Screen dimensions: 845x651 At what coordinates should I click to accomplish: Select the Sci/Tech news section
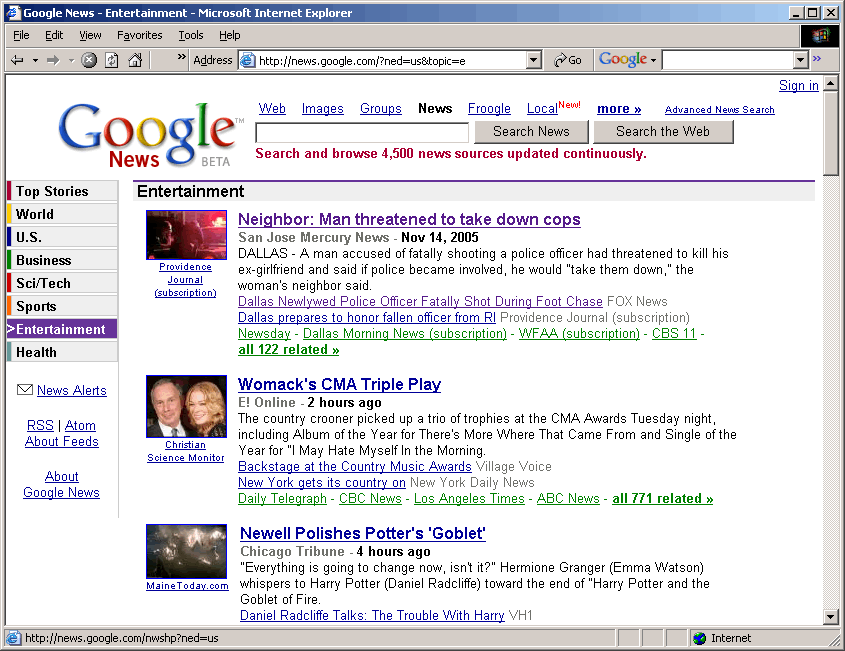63,283
